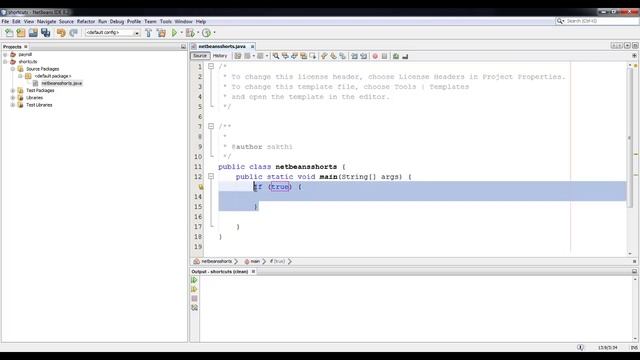Switch to the Source view button
This screenshot has height=360, width=640.
point(200,56)
